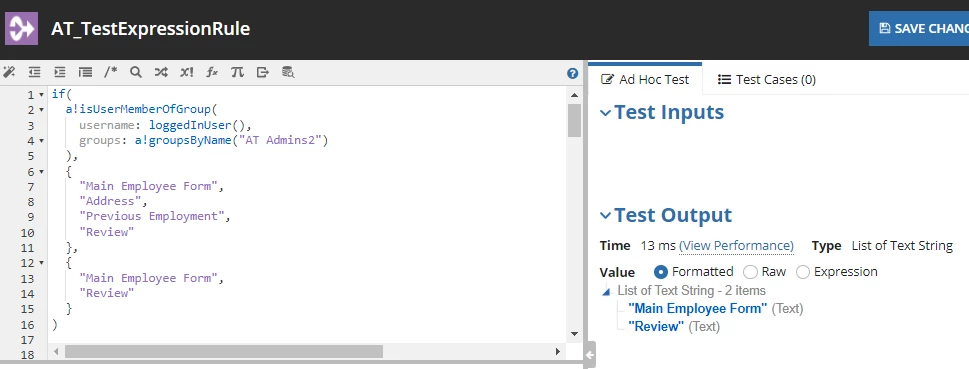The image size is (969, 369).
Task: Click "List of Text String" type value
Action: [x=902, y=245]
